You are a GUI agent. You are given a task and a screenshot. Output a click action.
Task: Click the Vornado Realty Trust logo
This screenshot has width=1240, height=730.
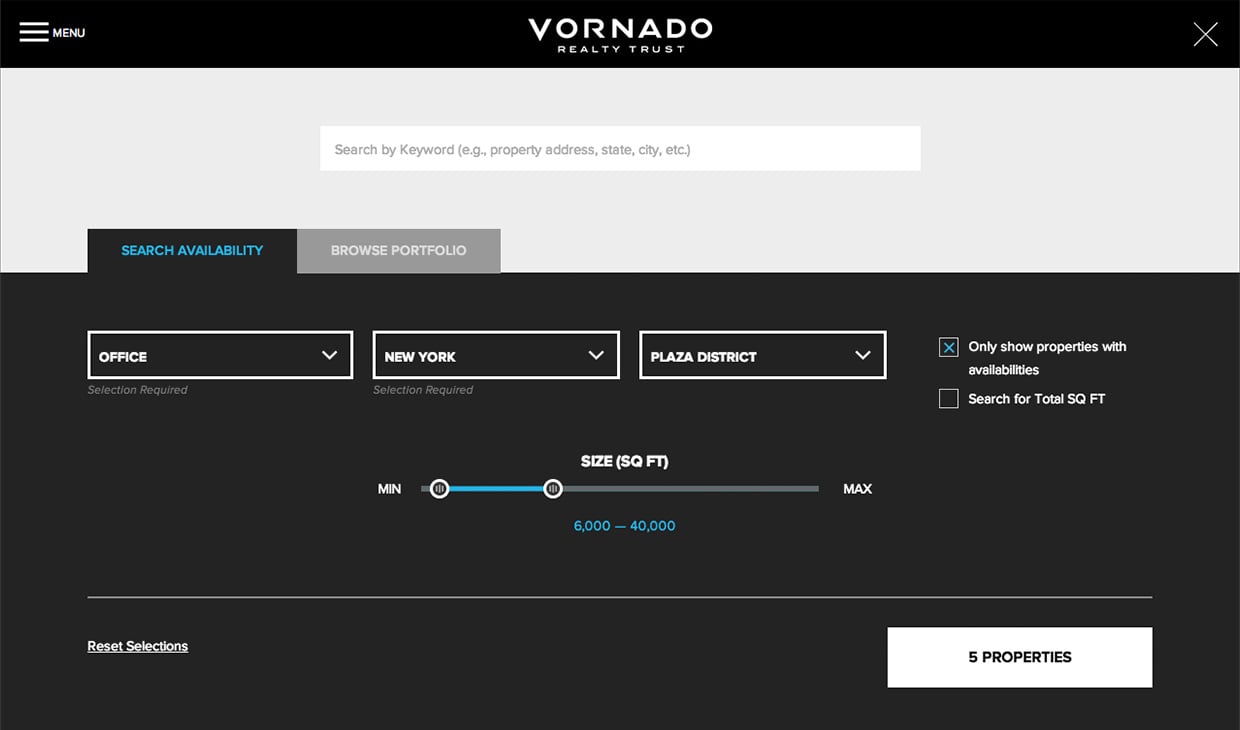tap(620, 34)
